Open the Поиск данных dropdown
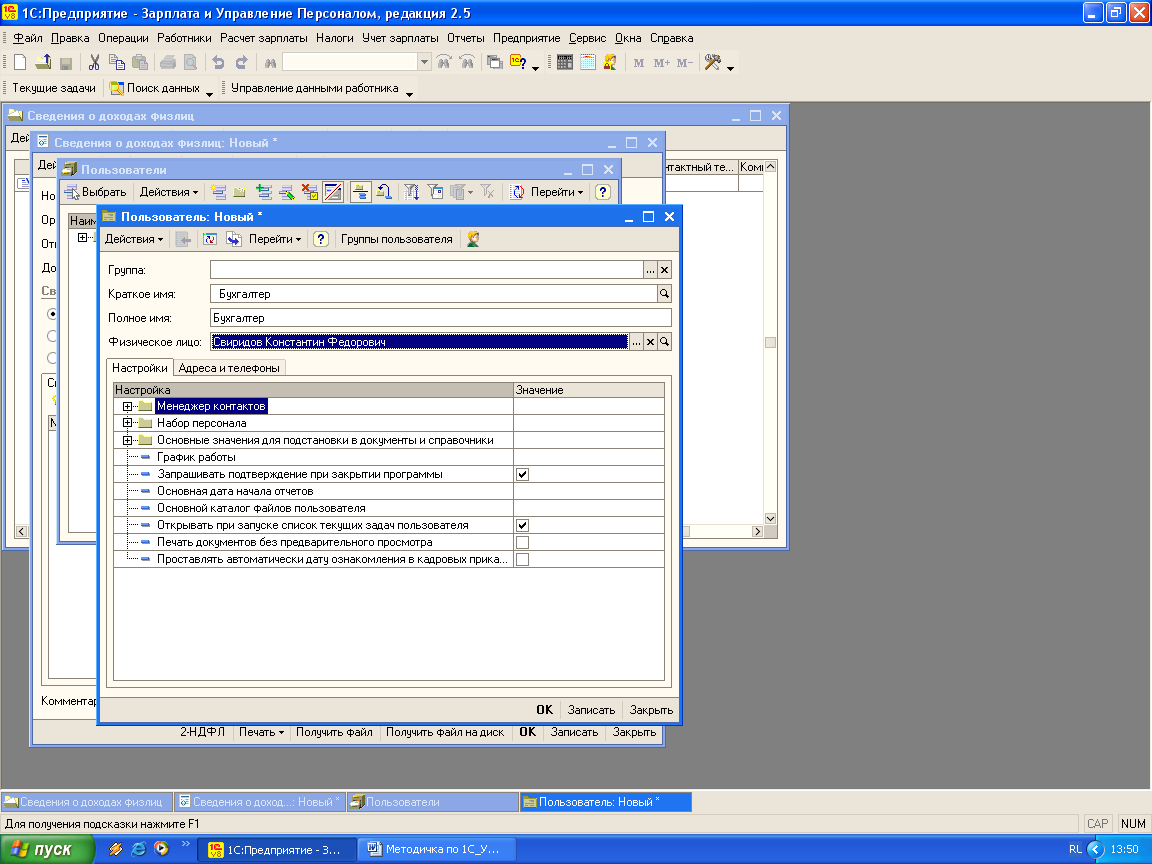This screenshot has width=1152, height=864. [x=209, y=92]
